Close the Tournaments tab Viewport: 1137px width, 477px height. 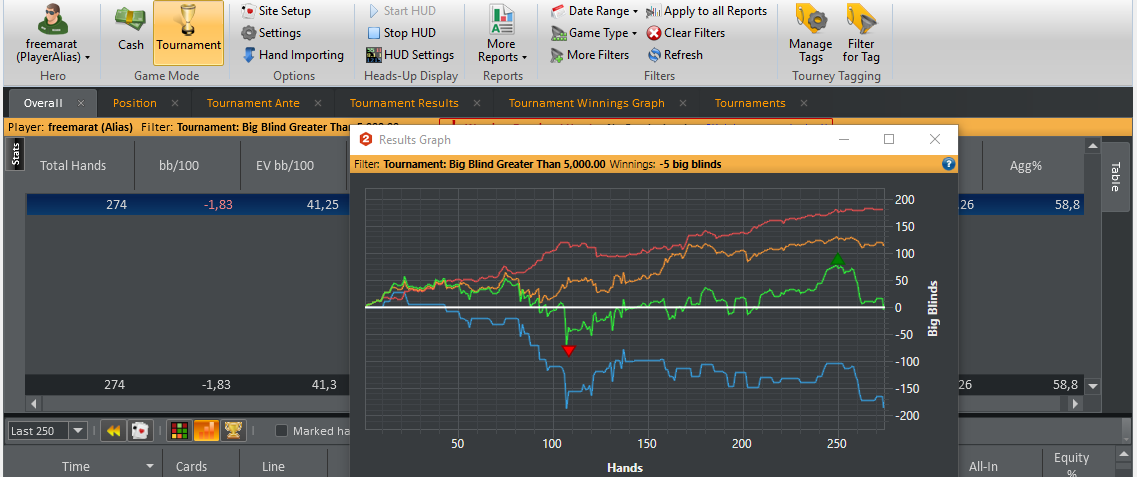(x=803, y=103)
